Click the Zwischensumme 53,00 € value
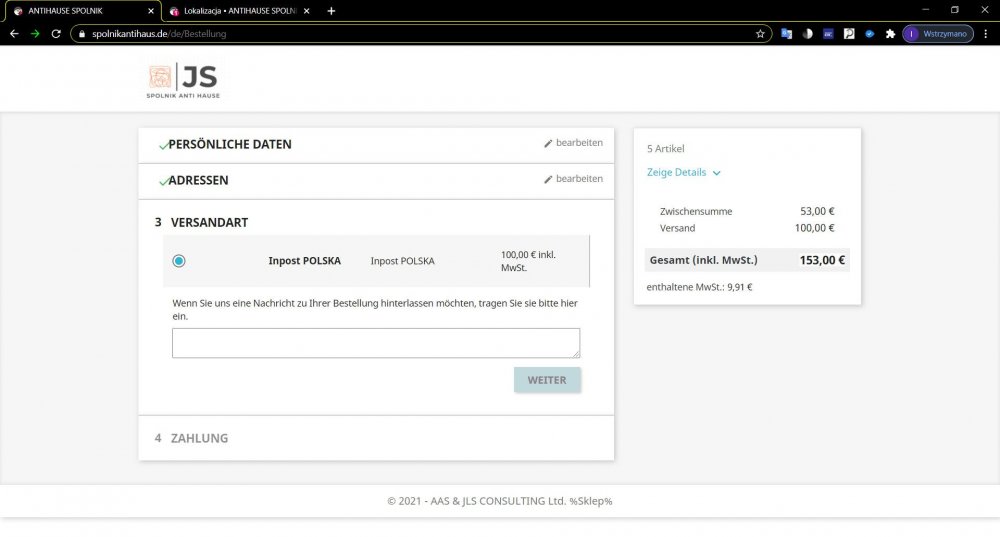This screenshot has width=1000, height=537. click(818, 211)
